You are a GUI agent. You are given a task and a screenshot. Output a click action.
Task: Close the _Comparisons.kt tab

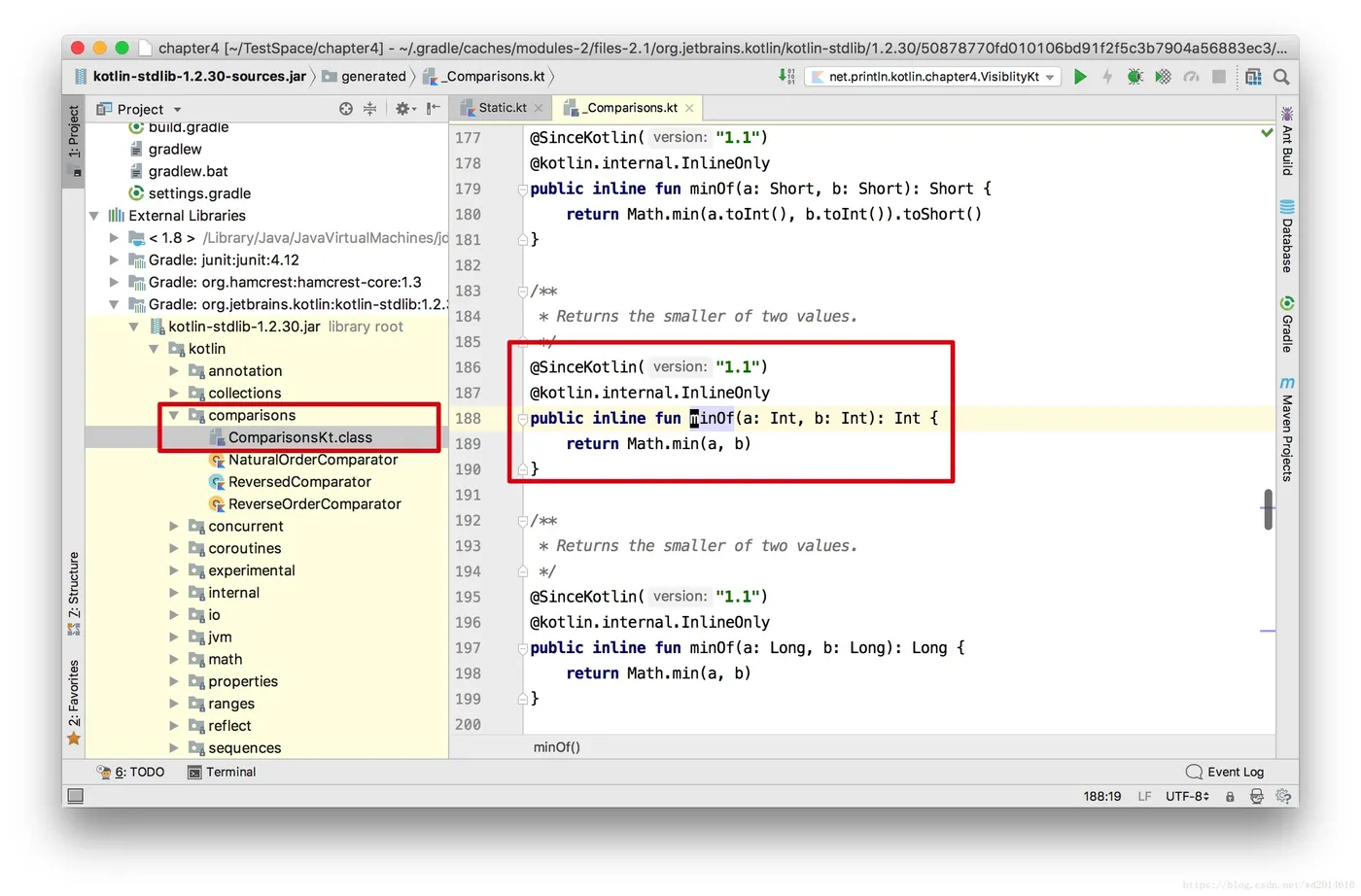point(689,108)
